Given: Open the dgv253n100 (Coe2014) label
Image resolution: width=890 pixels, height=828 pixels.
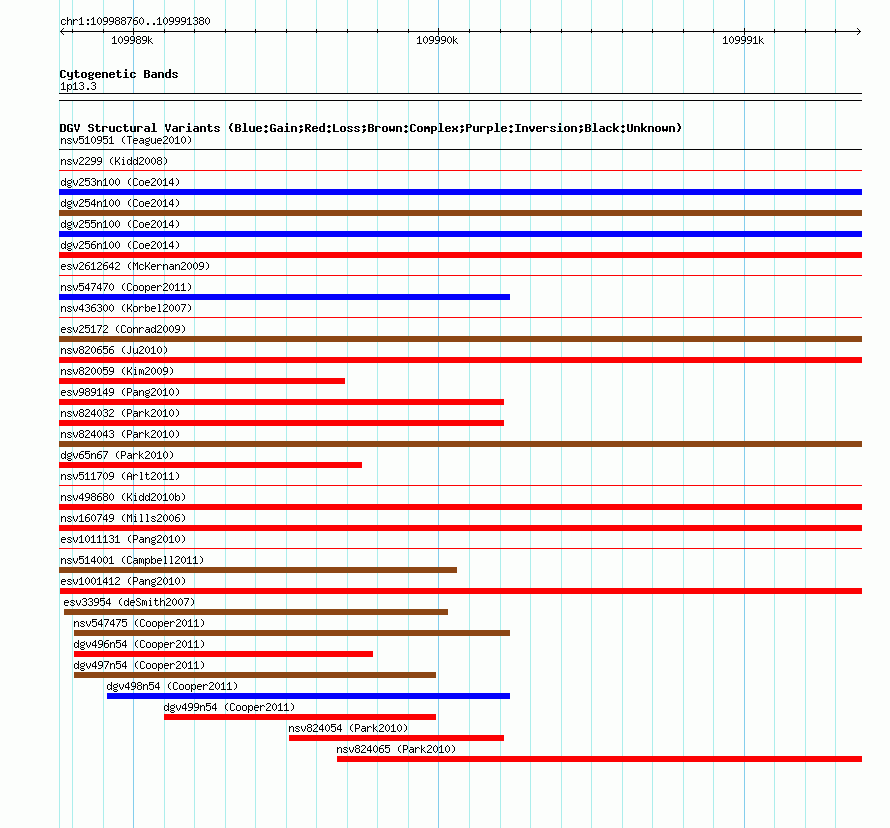Looking at the screenshot, I should click(120, 182).
